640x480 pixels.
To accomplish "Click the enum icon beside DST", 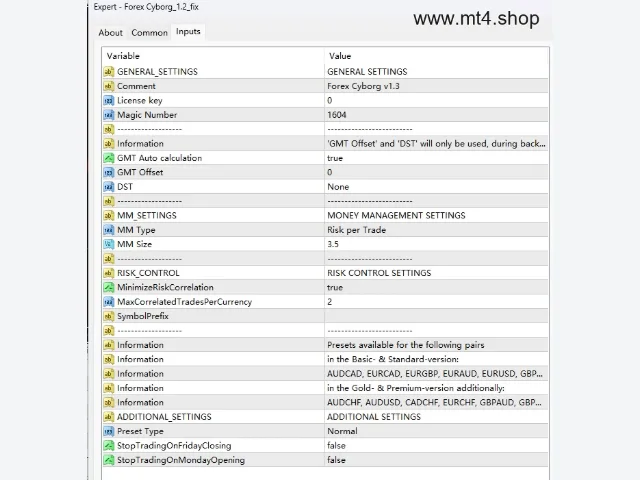I will coord(109,187).
